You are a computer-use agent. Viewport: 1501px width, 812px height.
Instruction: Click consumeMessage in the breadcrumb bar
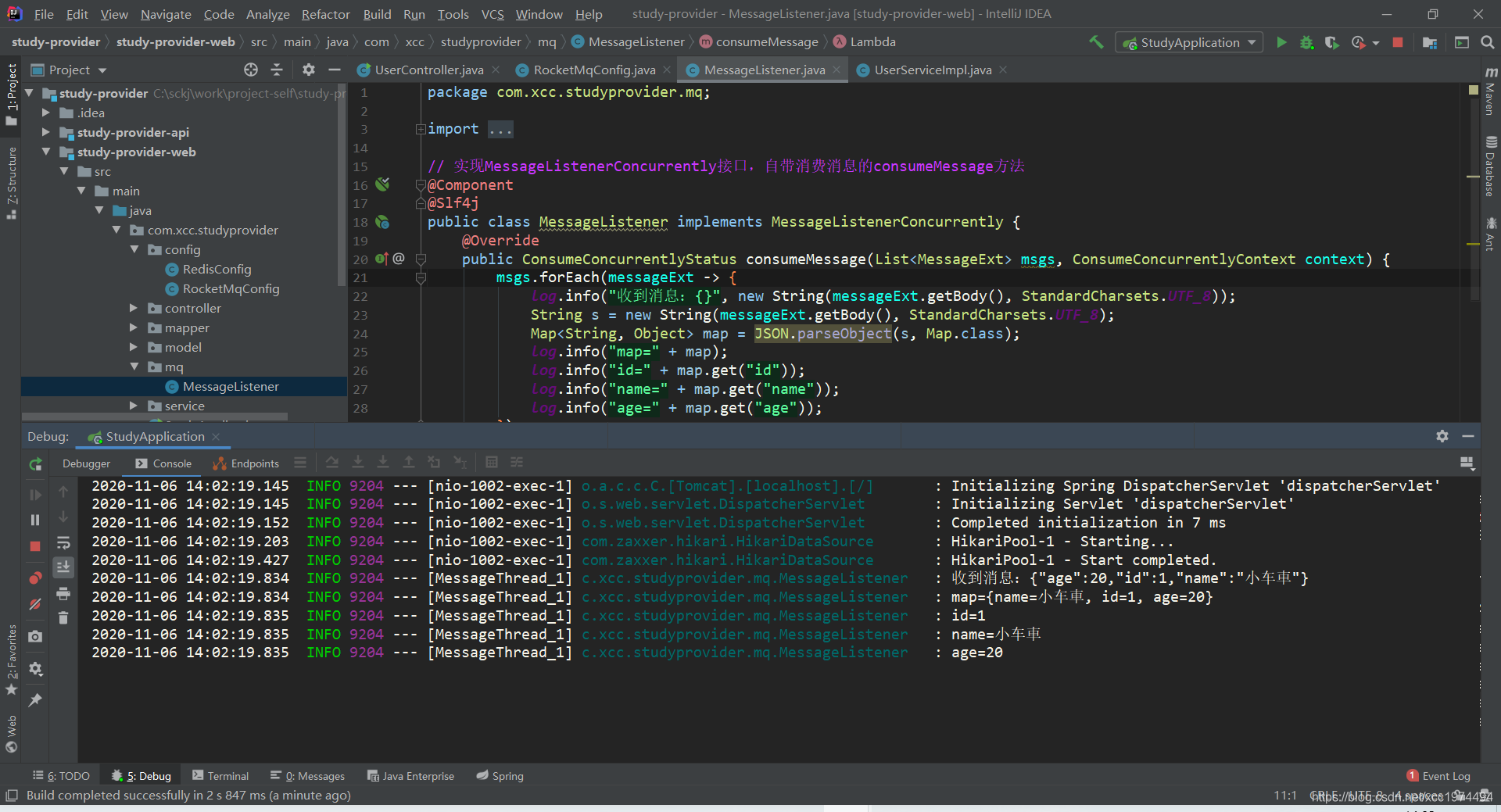pos(767,42)
